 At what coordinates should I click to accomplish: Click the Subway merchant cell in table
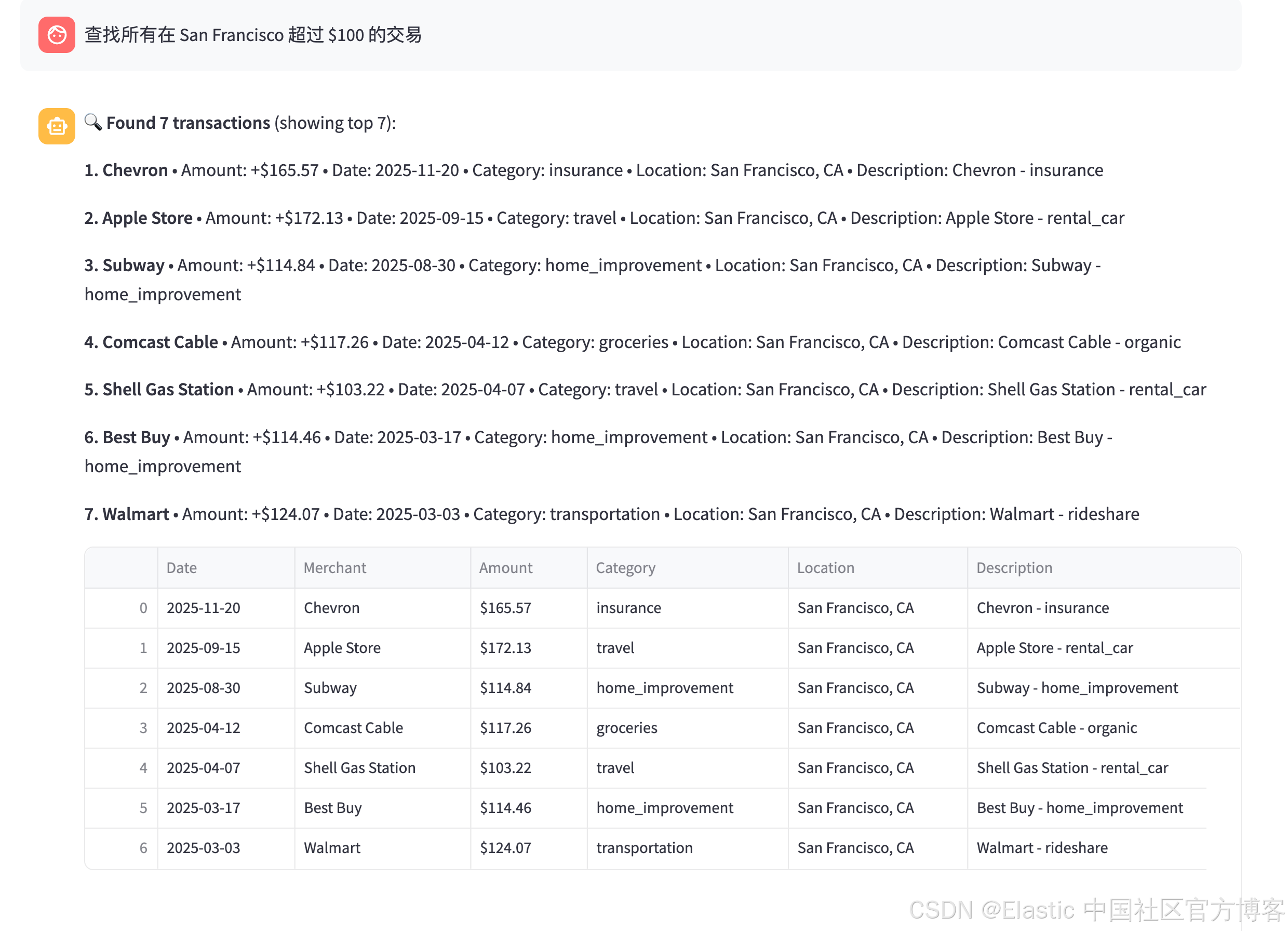tap(383, 688)
